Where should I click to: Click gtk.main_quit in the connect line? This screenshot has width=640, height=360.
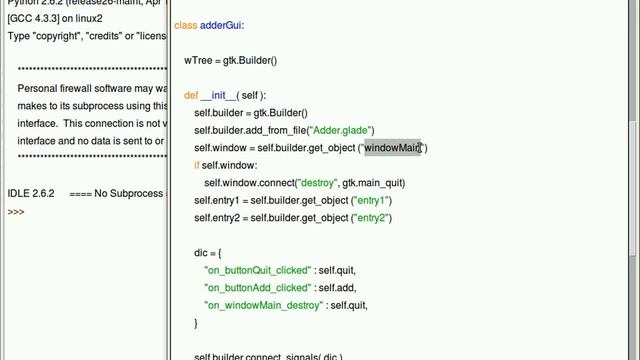tap(373, 183)
